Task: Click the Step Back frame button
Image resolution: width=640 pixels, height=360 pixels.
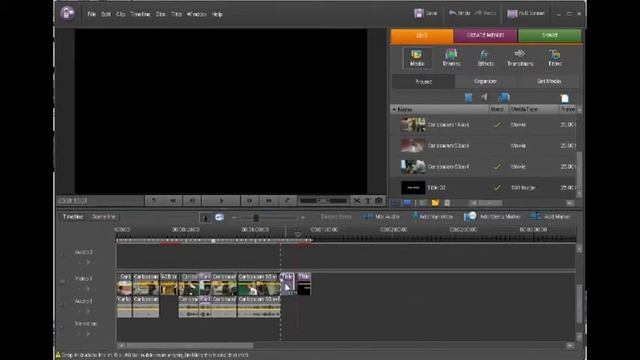Action: (192, 200)
